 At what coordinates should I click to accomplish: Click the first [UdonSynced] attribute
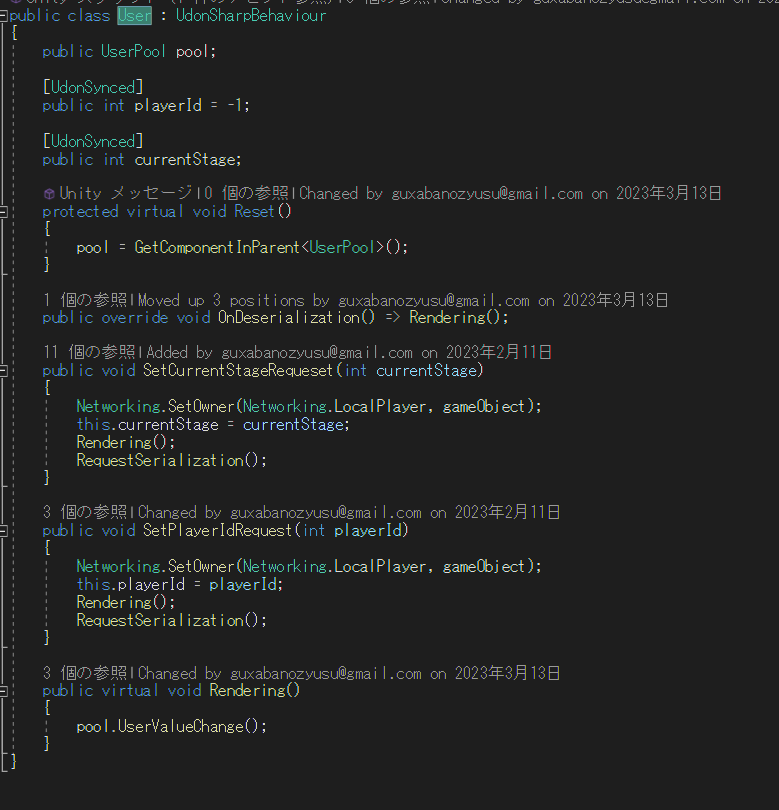coord(93,87)
